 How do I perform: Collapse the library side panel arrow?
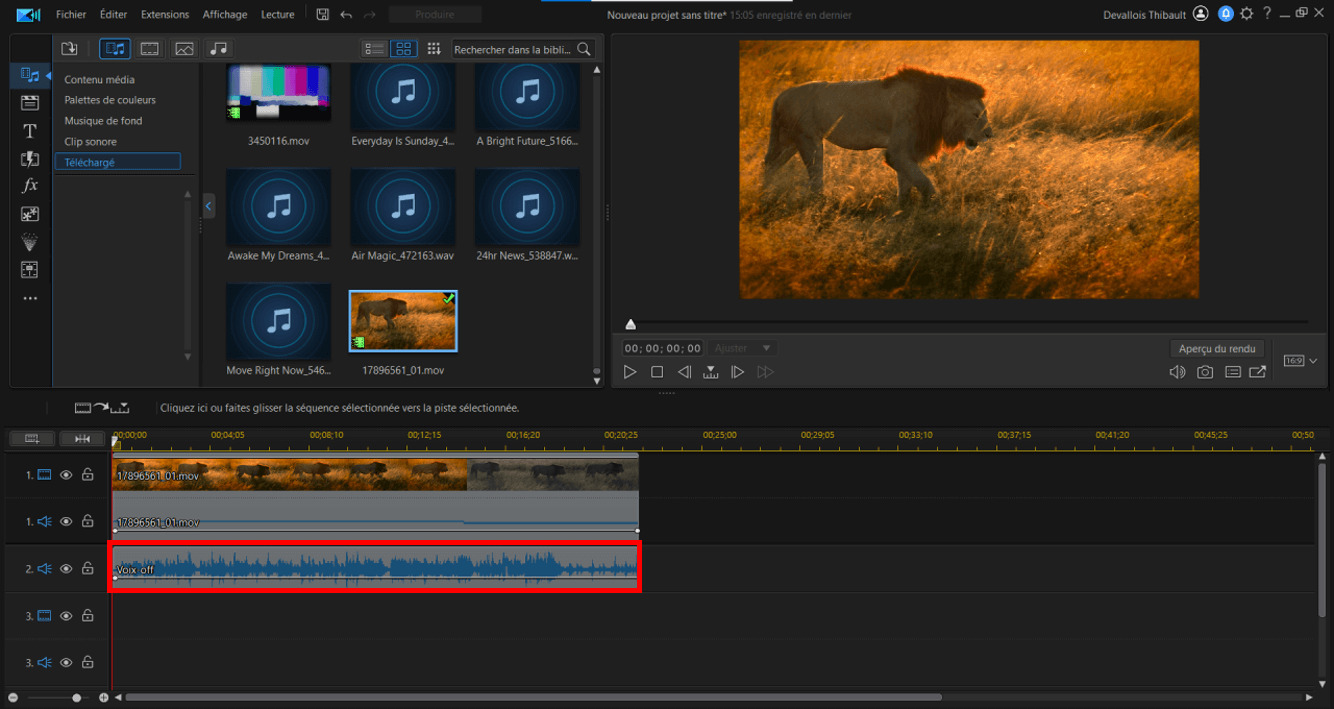pyautogui.click(x=209, y=205)
